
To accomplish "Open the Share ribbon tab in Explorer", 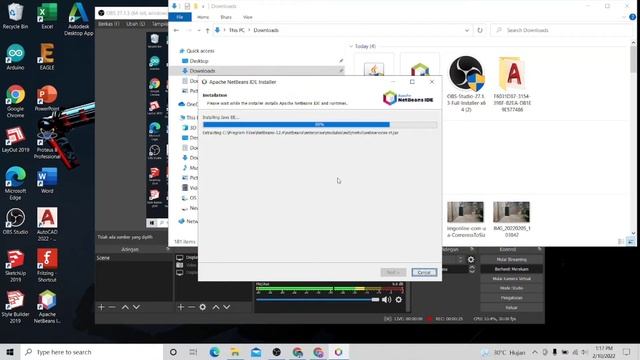I will pyautogui.click(x=226, y=17).
